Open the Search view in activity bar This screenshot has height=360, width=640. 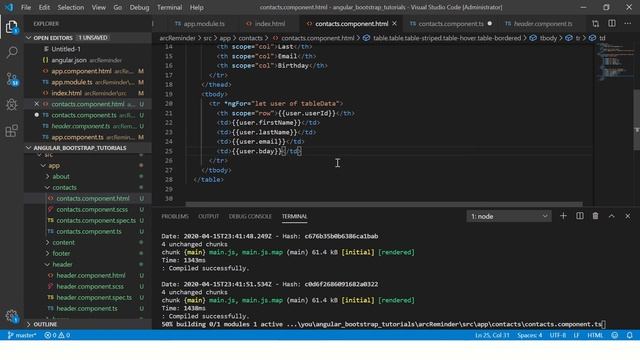(12, 52)
